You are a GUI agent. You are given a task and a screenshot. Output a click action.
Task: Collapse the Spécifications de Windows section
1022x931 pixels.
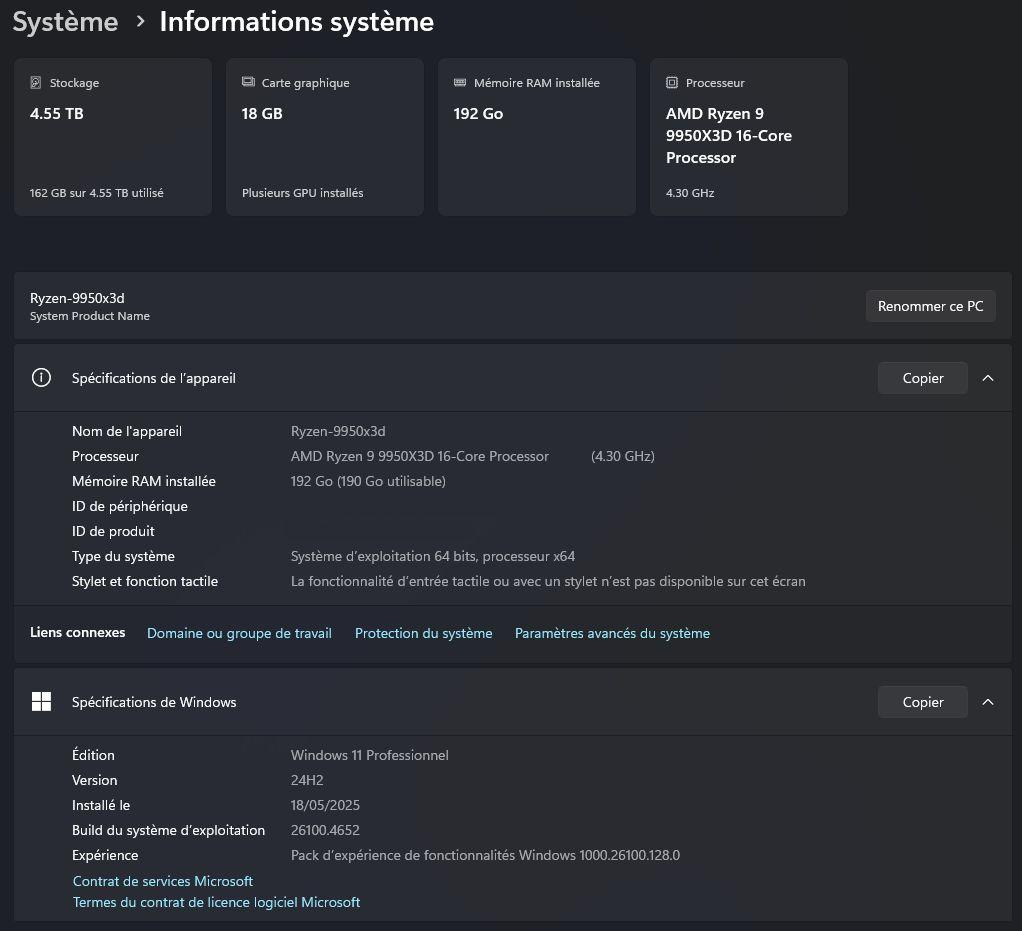pos(988,702)
